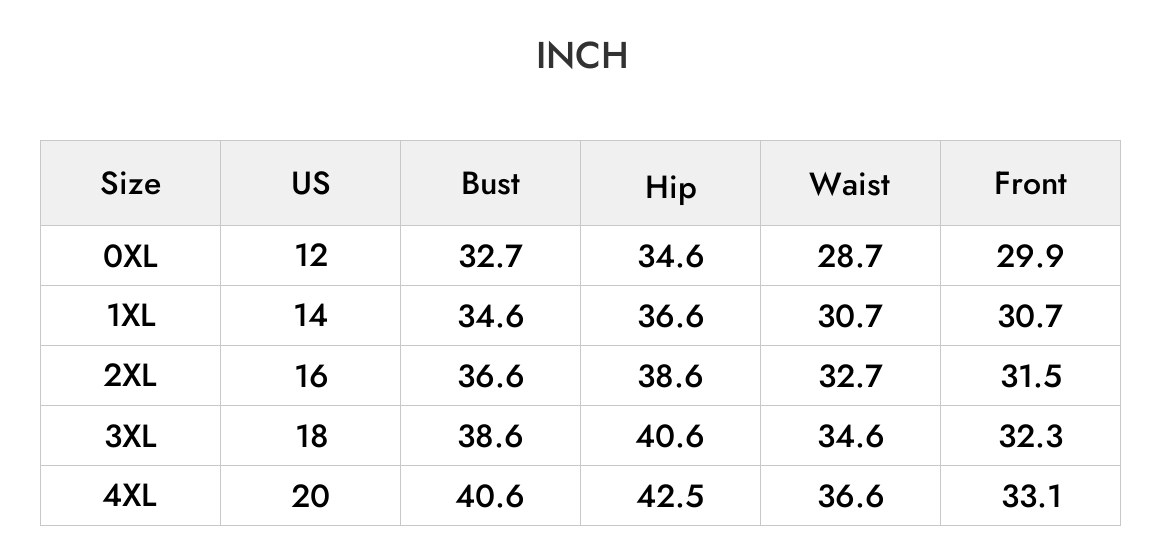Select the Waist value 28.7 cell
1160x540 pixels.
tap(850, 256)
